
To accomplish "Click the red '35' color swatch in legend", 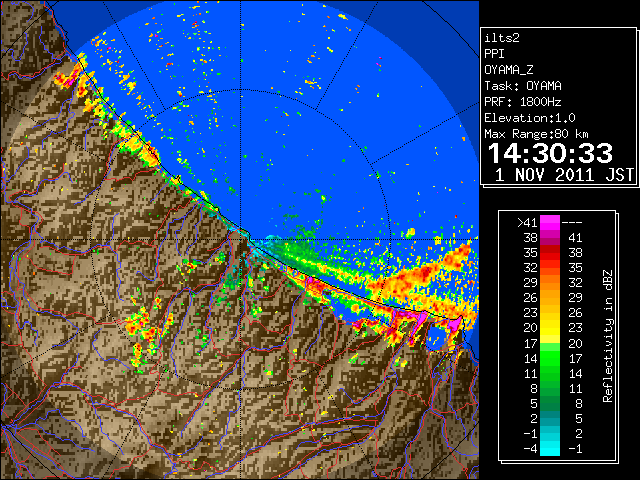I will tap(550, 253).
